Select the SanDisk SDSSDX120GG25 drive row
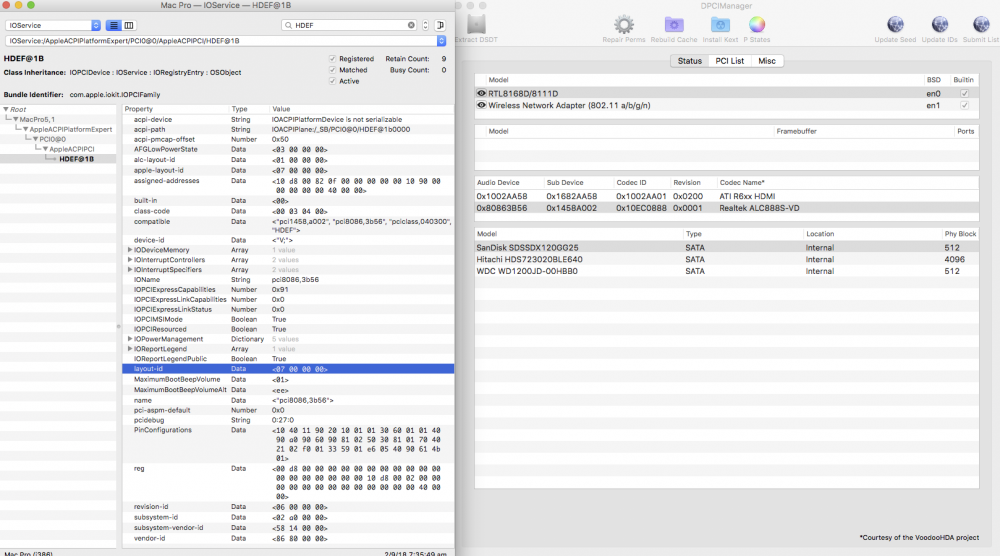 point(726,247)
